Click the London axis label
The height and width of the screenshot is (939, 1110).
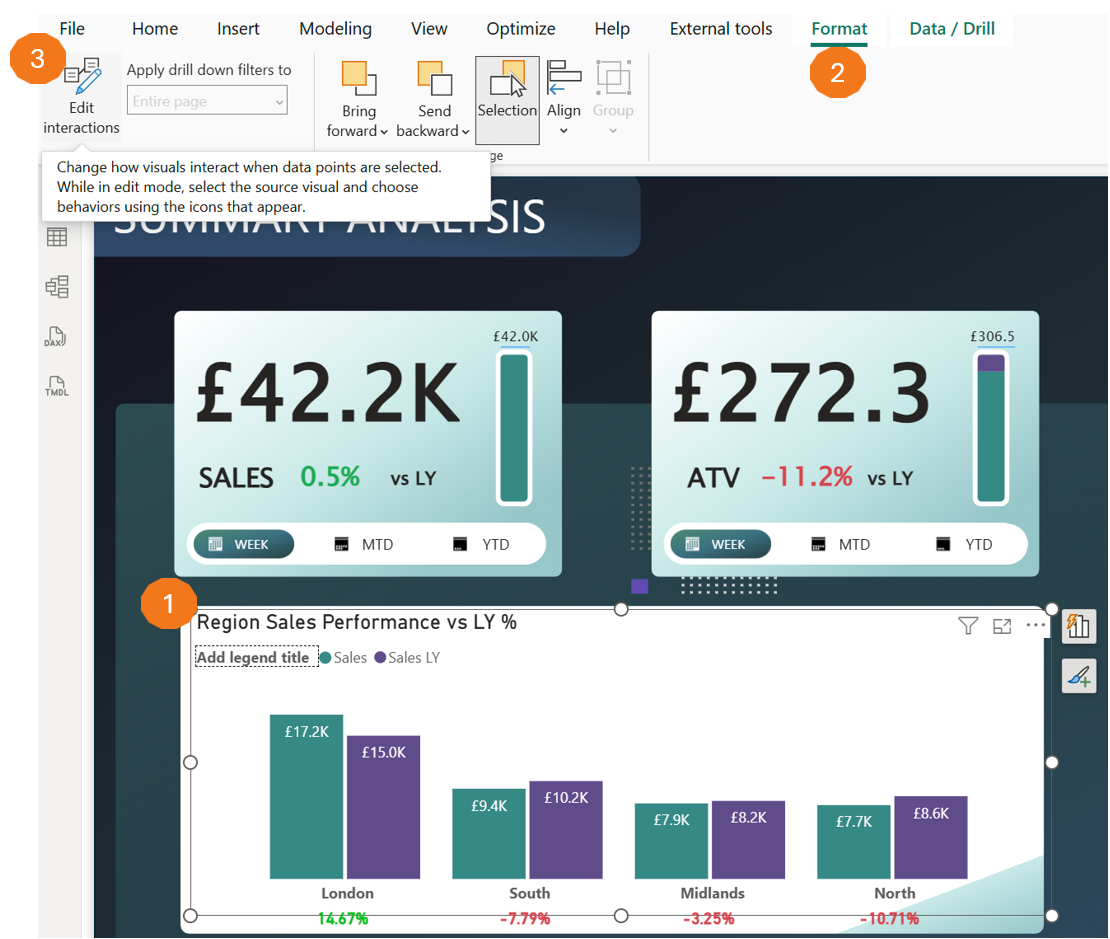tap(347, 893)
